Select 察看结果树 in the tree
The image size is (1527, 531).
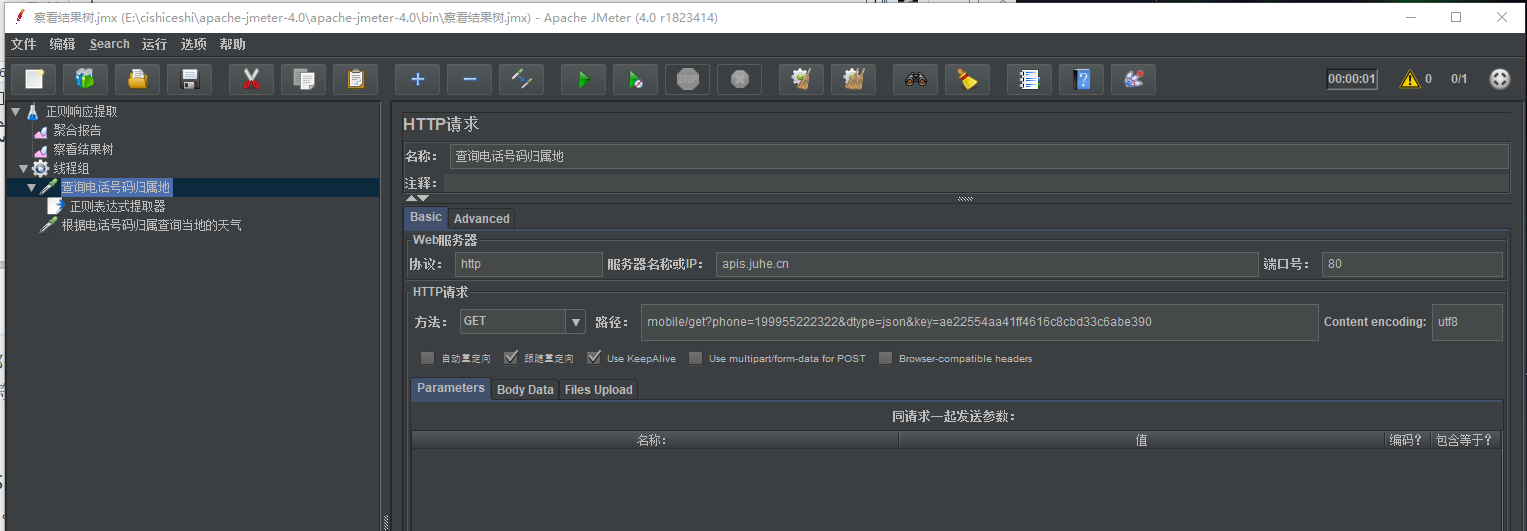(x=83, y=149)
